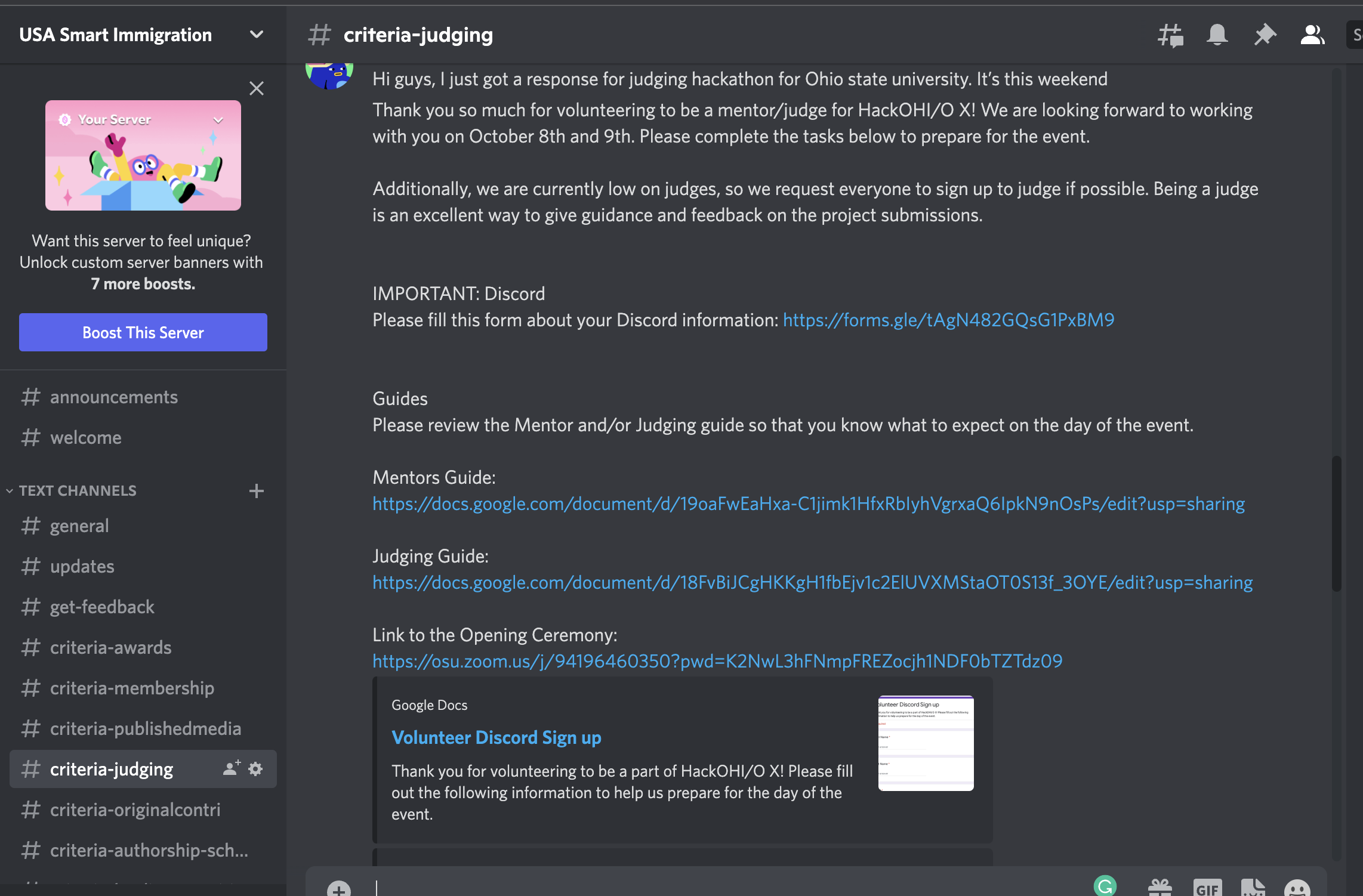Show pinned messages

1264,35
